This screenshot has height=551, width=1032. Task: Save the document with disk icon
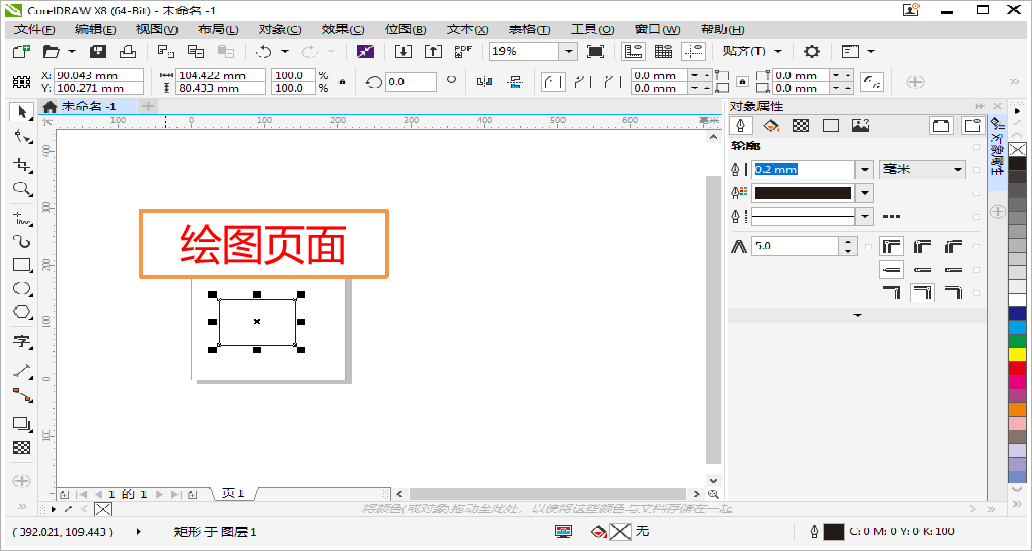(x=98, y=51)
